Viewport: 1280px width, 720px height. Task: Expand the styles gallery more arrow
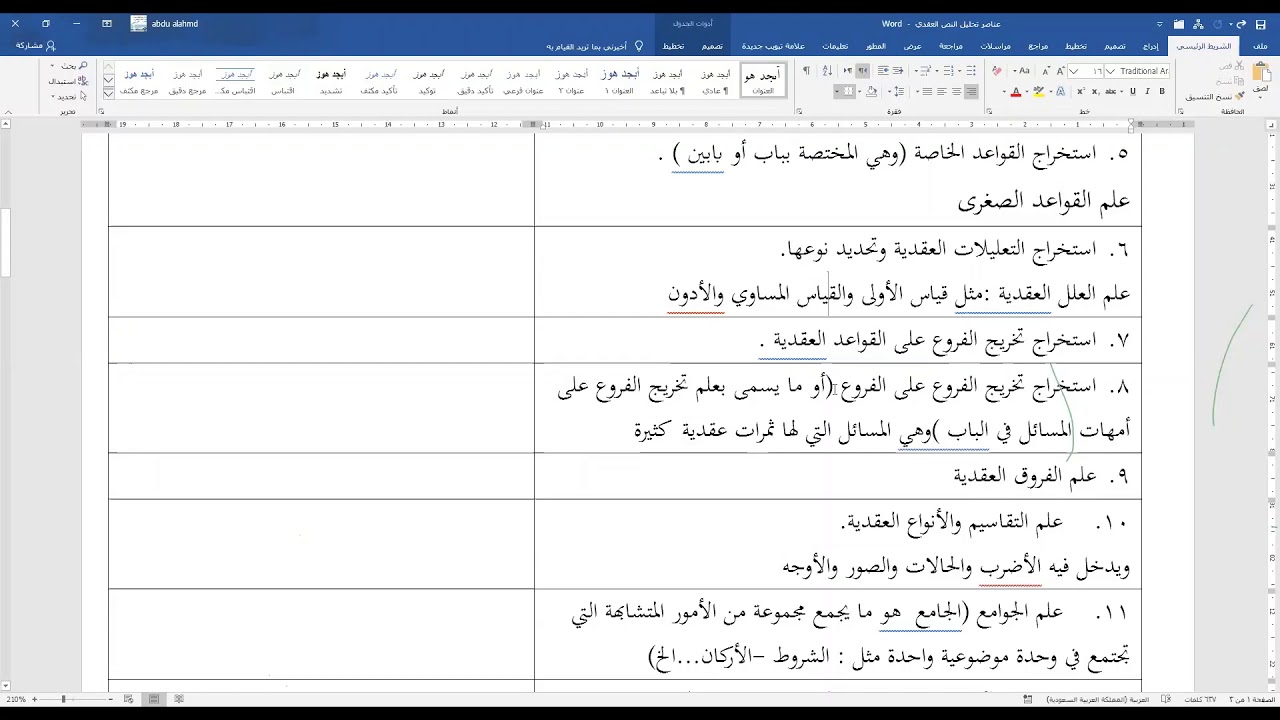109,94
